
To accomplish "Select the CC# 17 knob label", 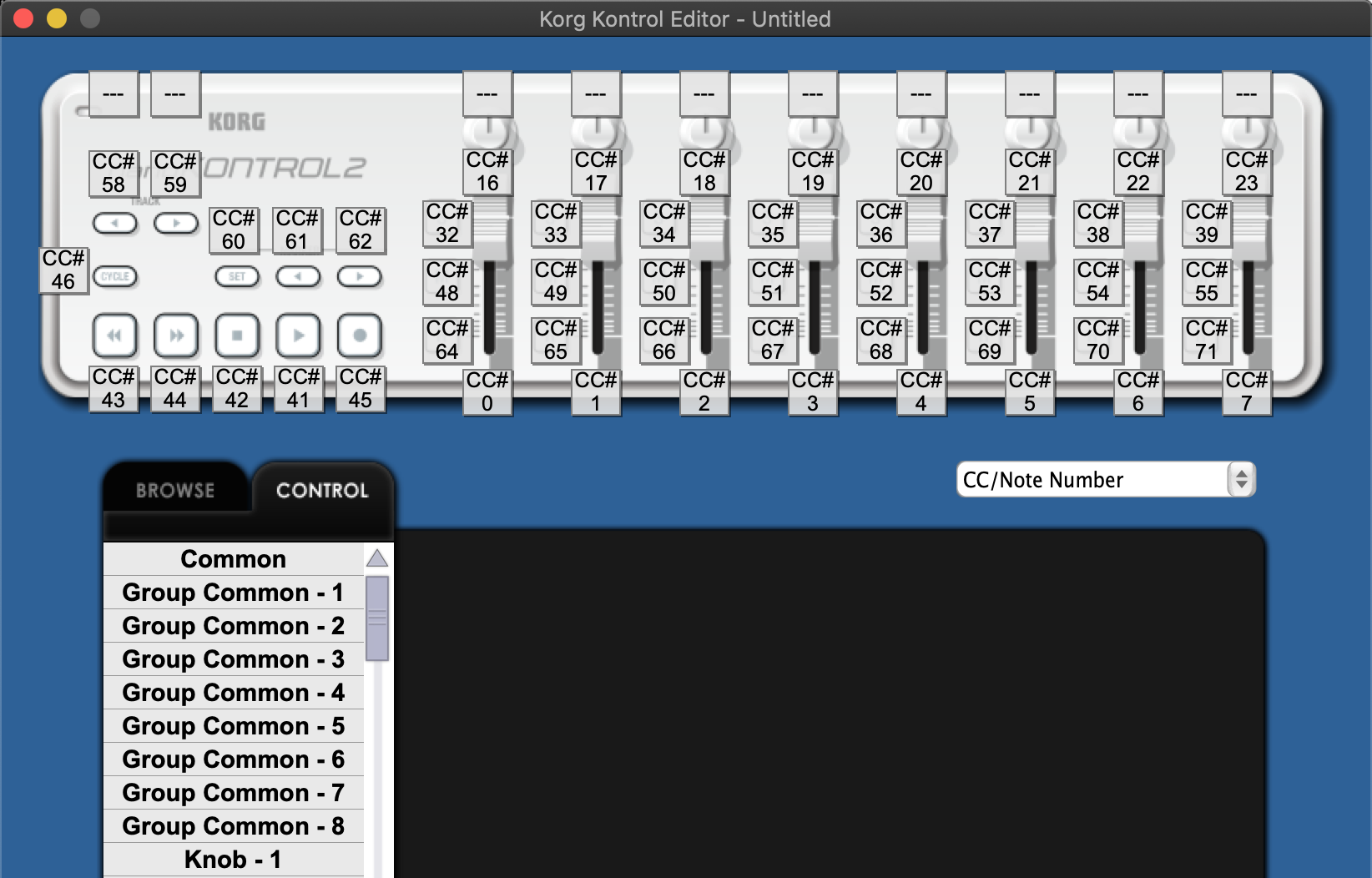I will (596, 172).
